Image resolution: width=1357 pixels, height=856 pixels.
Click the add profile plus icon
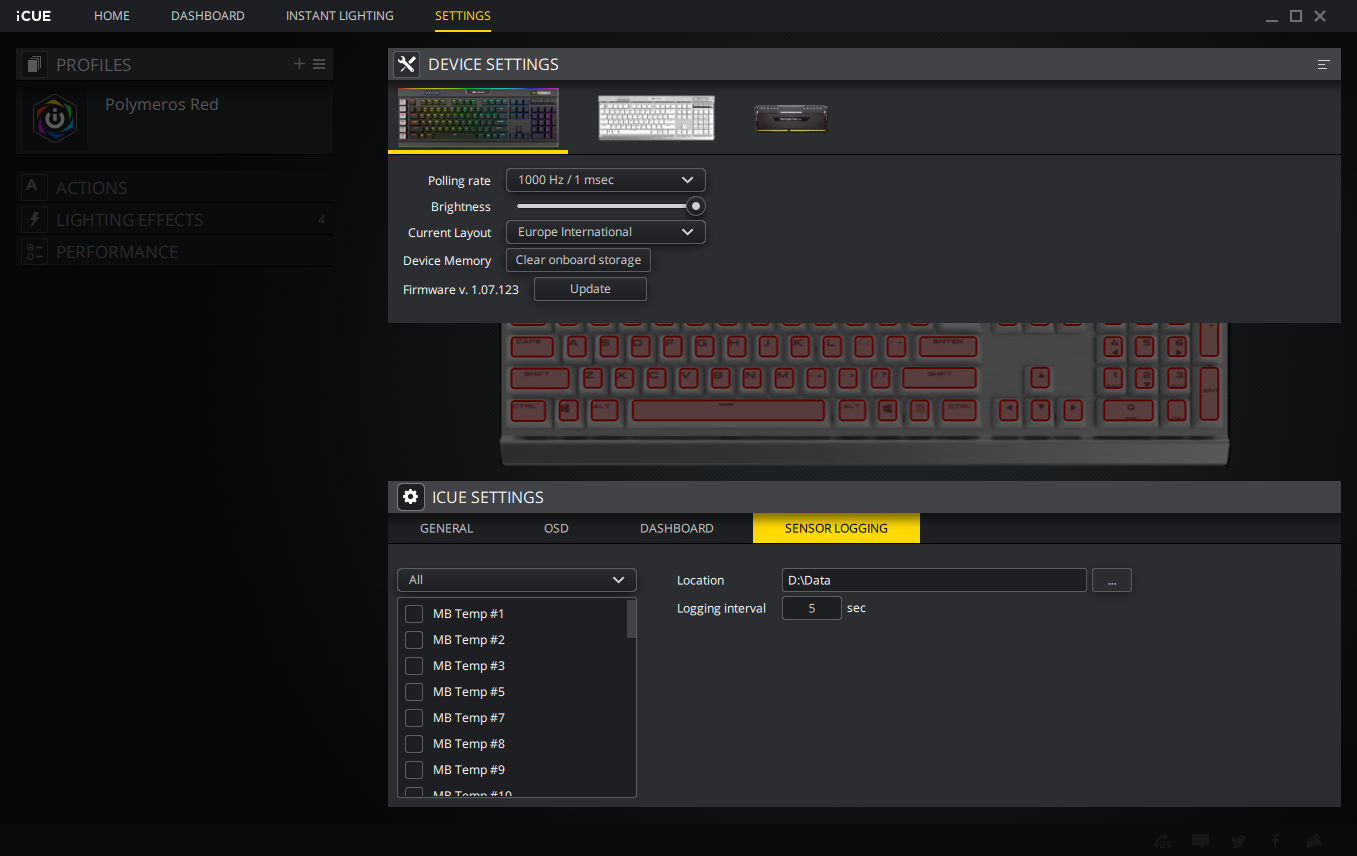pyautogui.click(x=299, y=64)
